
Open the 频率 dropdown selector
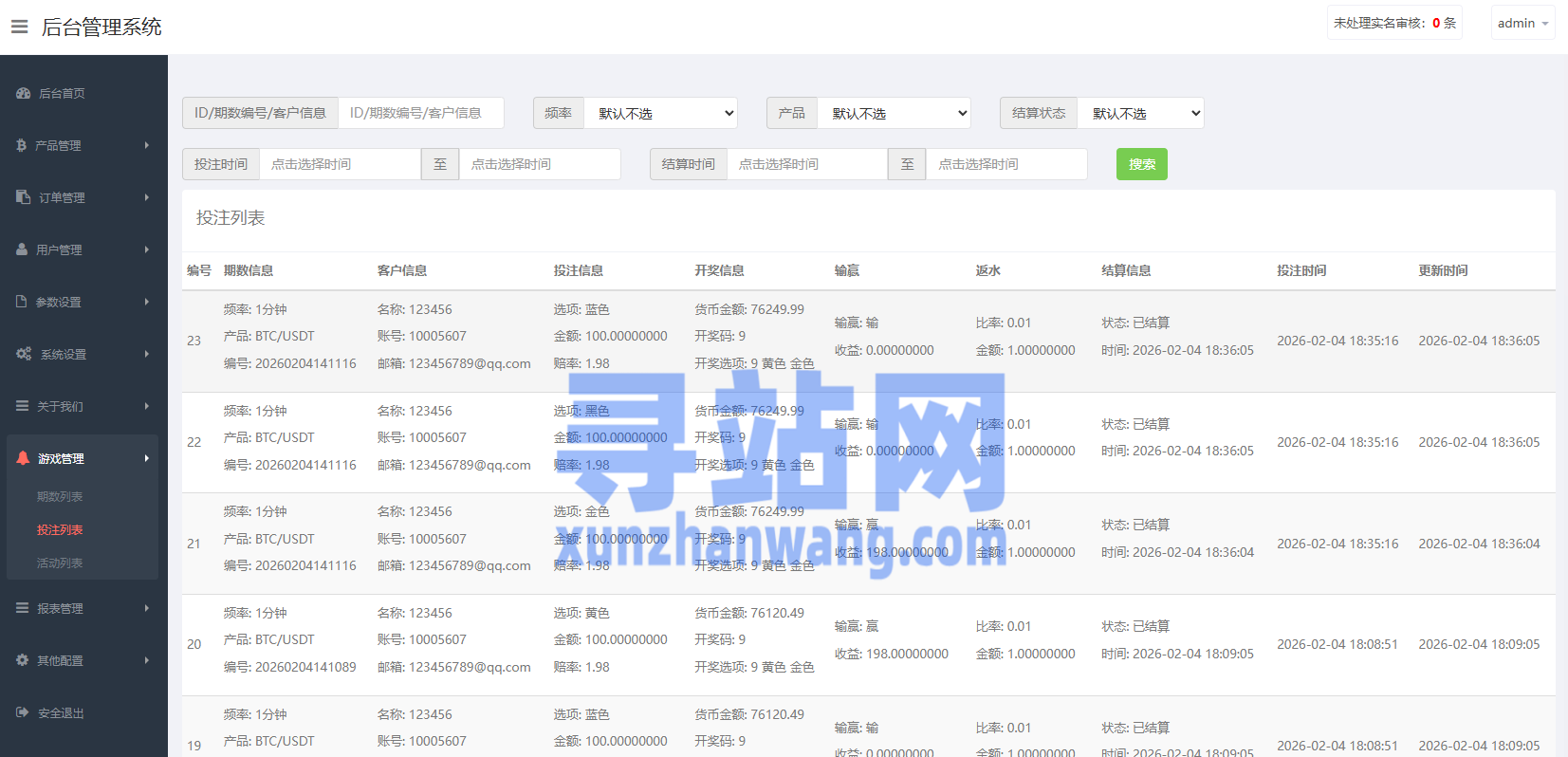(660, 113)
